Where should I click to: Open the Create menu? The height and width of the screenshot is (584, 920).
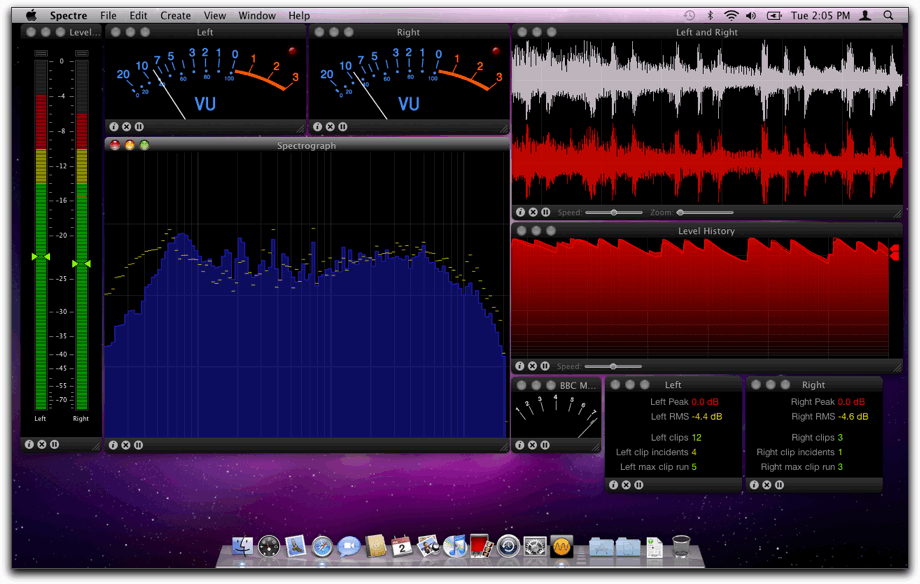[x=175, y=16]
